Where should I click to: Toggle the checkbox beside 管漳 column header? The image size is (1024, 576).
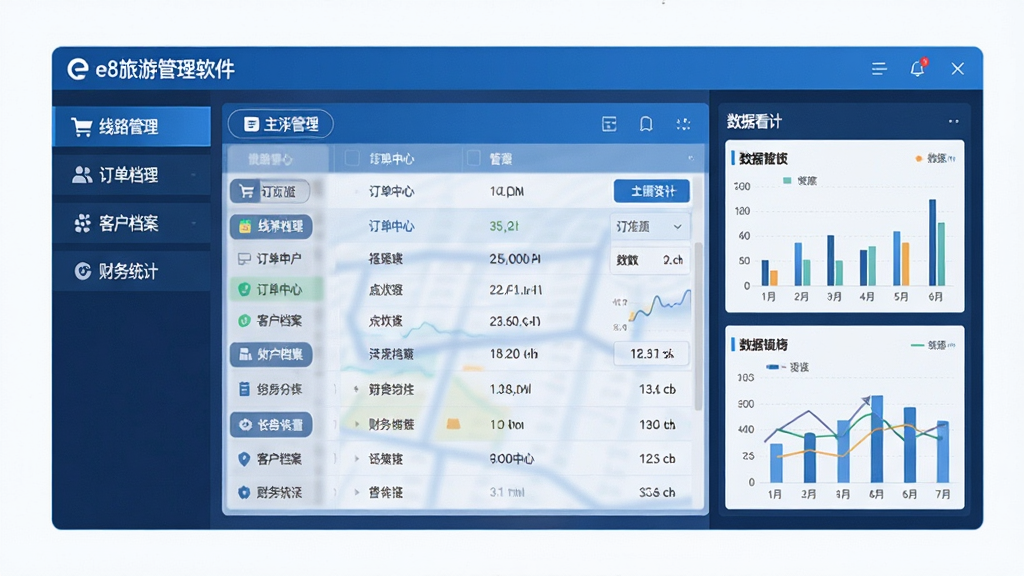click(473, 159)
